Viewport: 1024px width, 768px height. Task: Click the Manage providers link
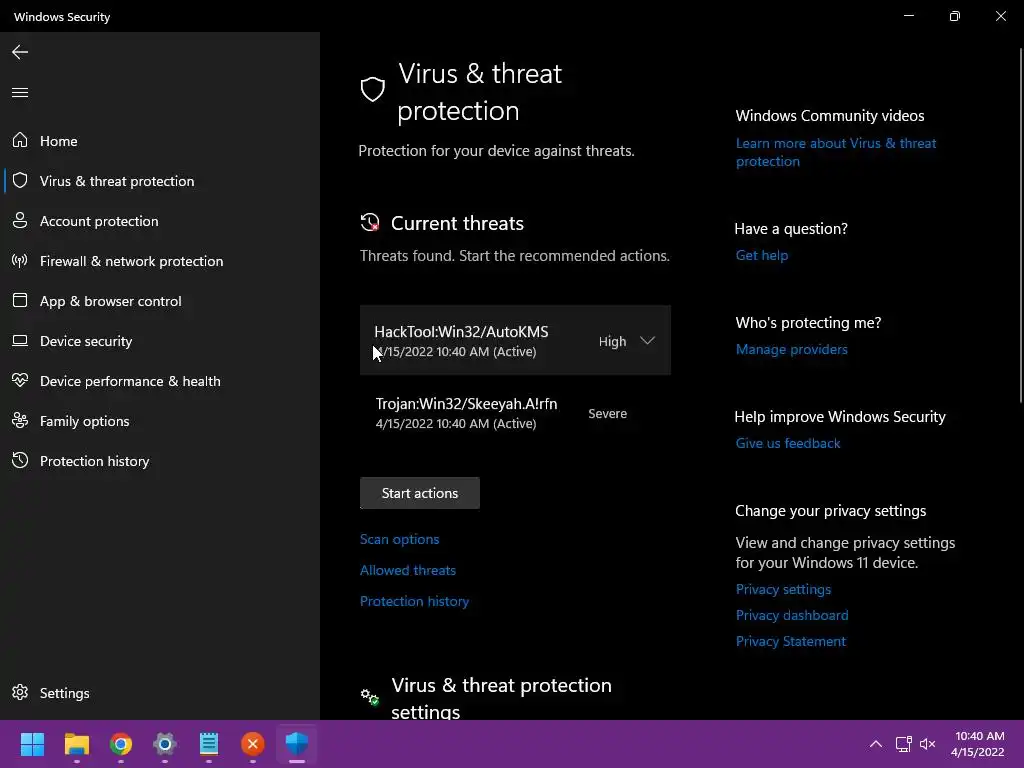click(x=792, y=349)
